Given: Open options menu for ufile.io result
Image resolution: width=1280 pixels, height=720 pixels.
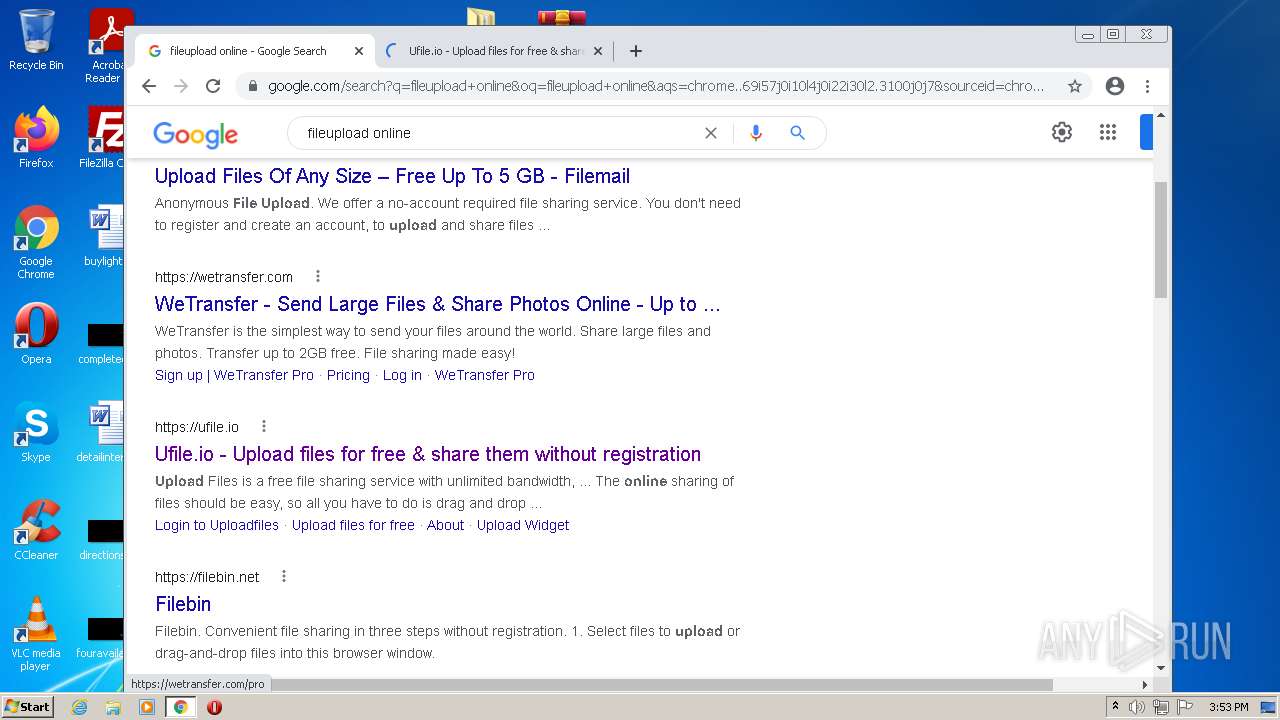Looking at the screenshot, I should tap(264, 426).
